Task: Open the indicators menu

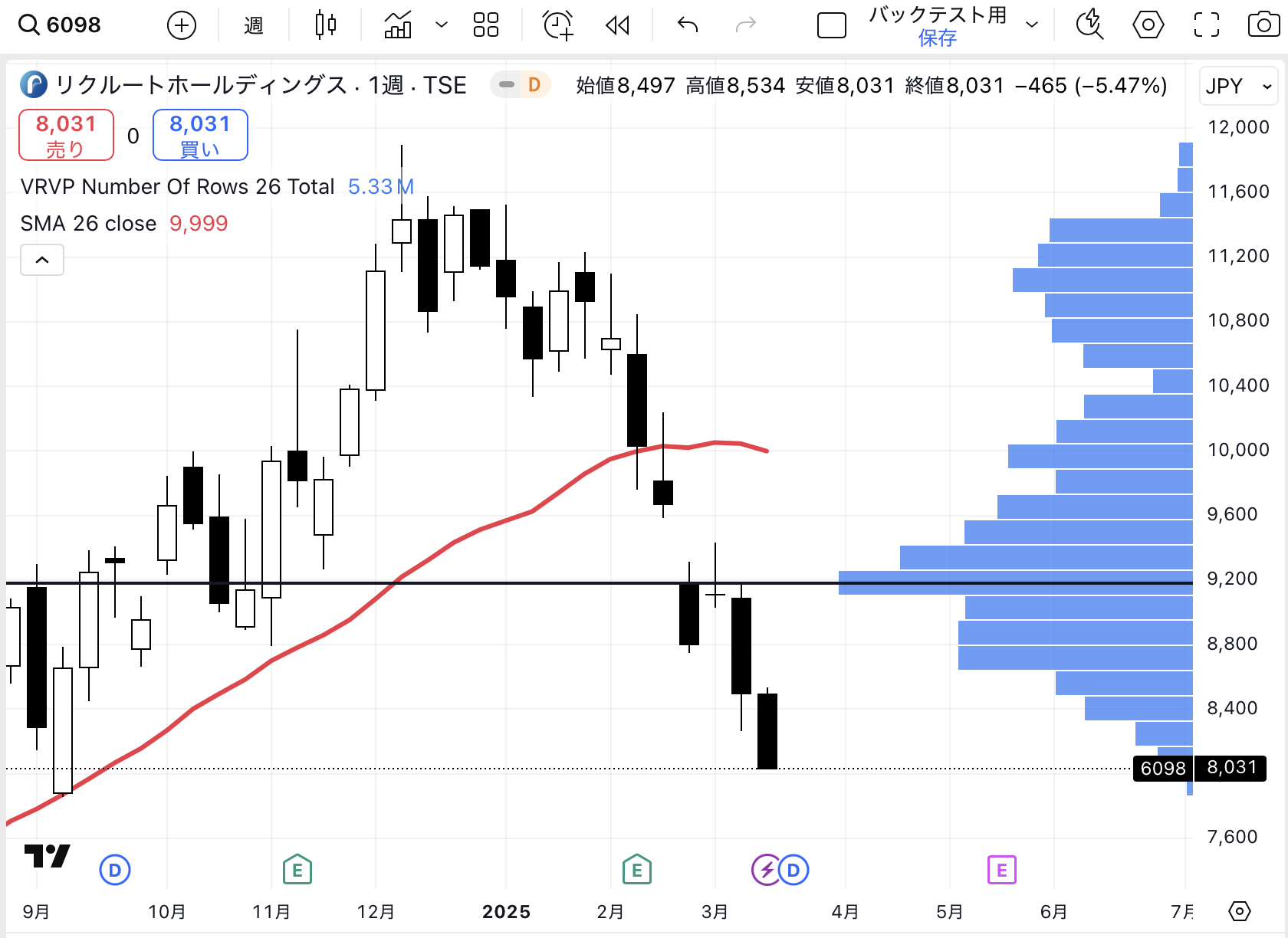Action: (398, 25)
